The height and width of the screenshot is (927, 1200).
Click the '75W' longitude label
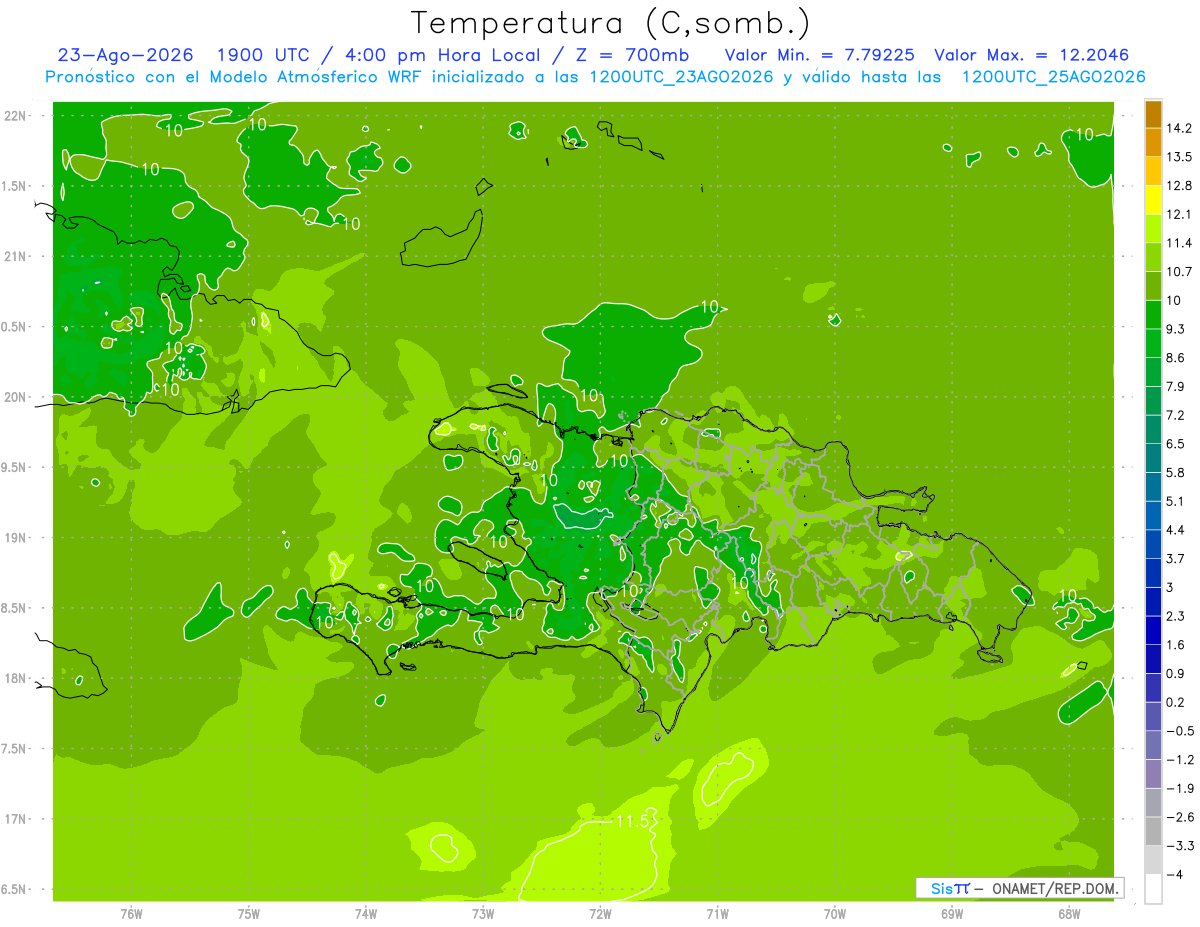(249, 913)
